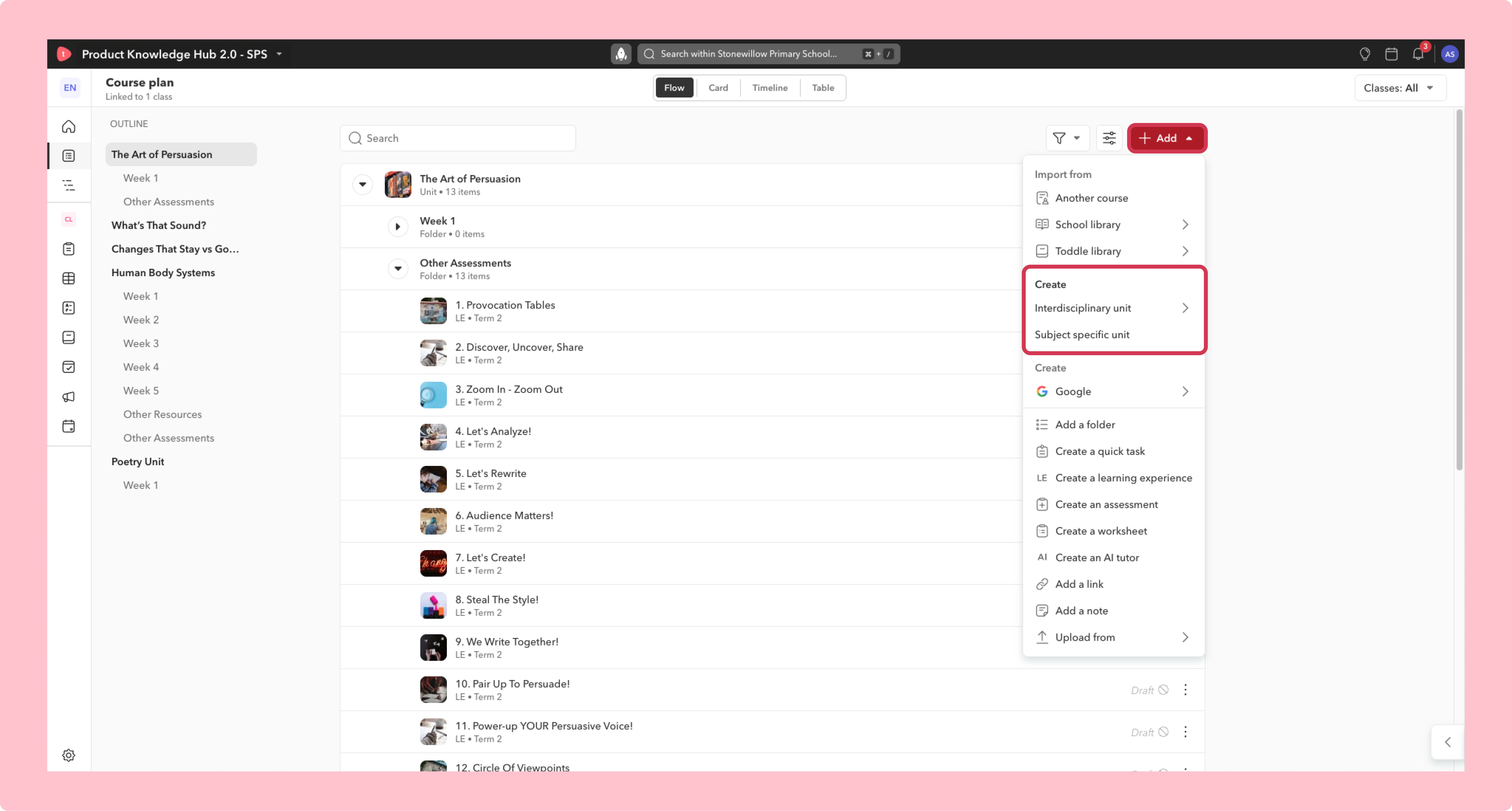Image resolution: width=1512 pixels, height=811 pixels.
Task: Choose Create a learning experience
Action: tap(1114, 478)
